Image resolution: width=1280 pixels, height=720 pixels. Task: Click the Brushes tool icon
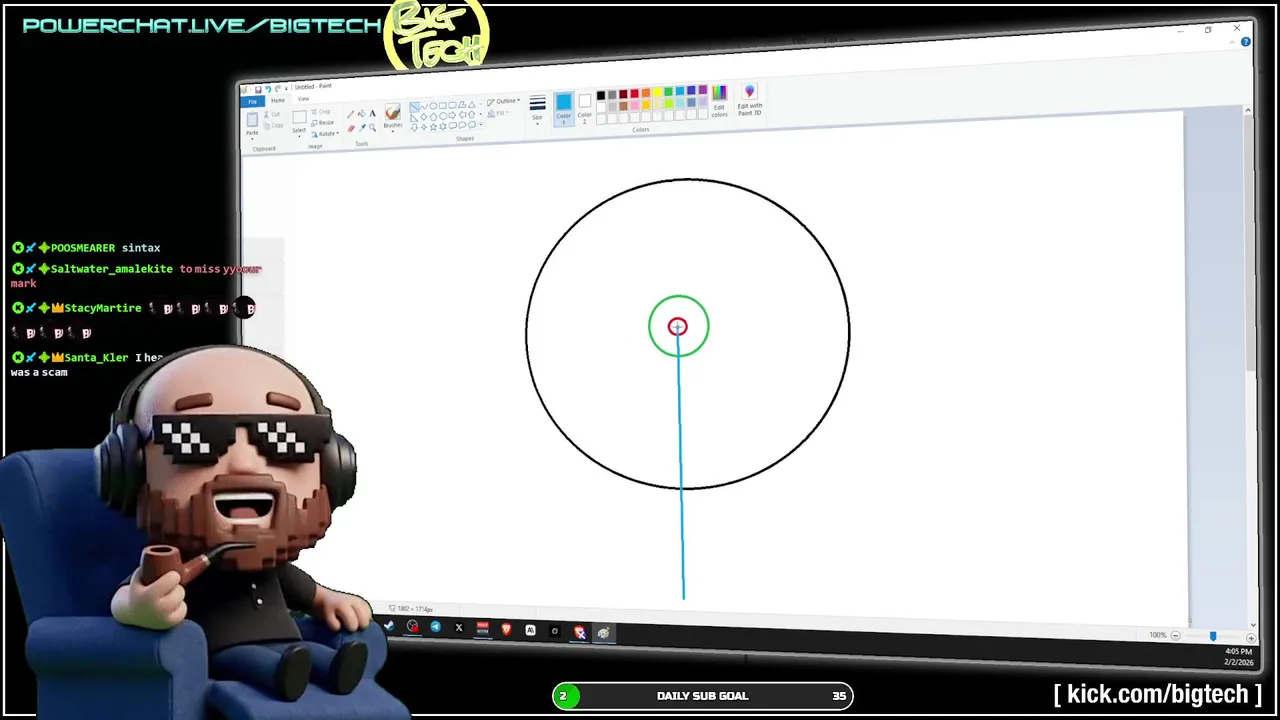coord(393,111)
